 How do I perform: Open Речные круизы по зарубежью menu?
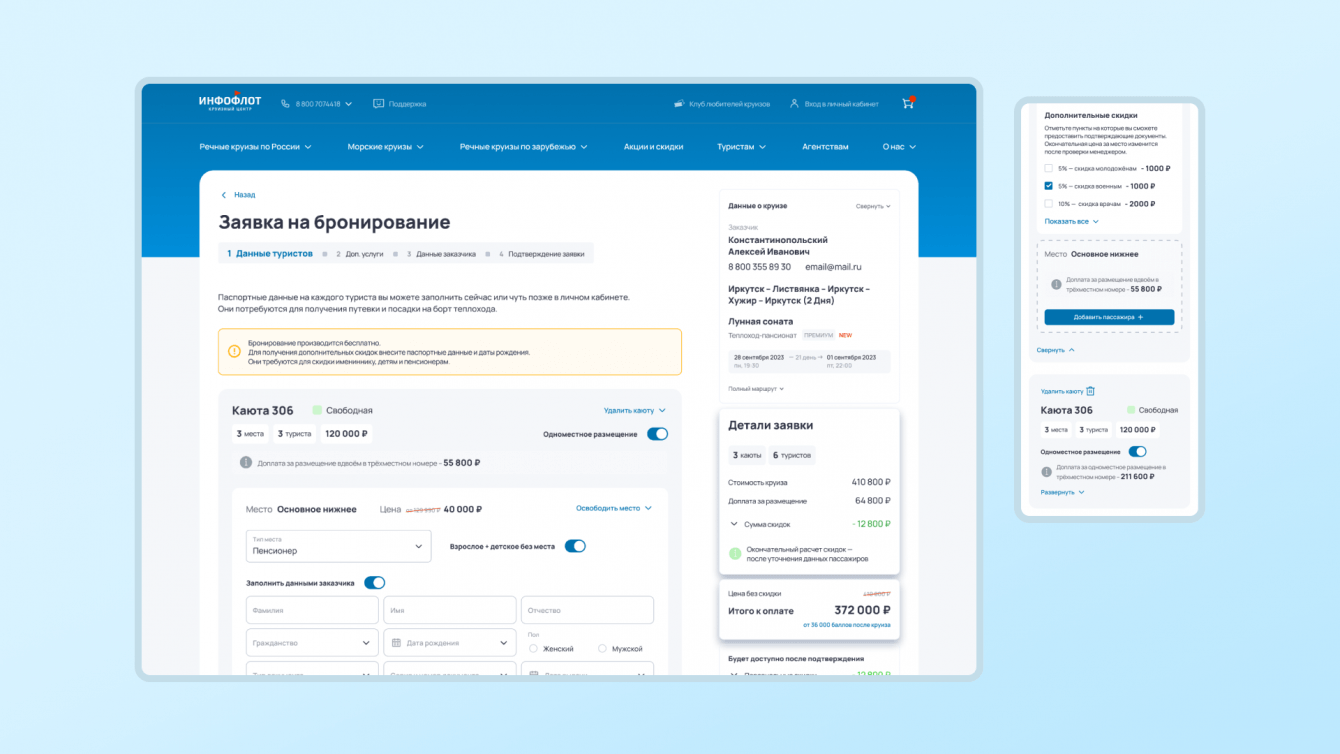(524, 147)
